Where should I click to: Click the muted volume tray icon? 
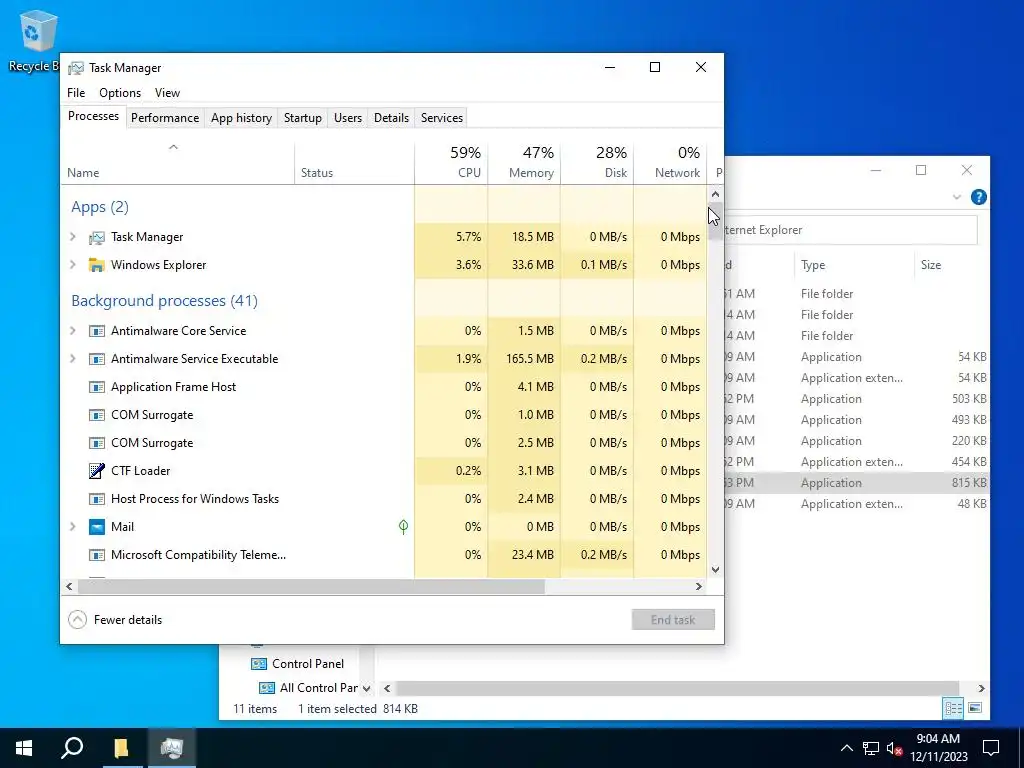[895, 748]
